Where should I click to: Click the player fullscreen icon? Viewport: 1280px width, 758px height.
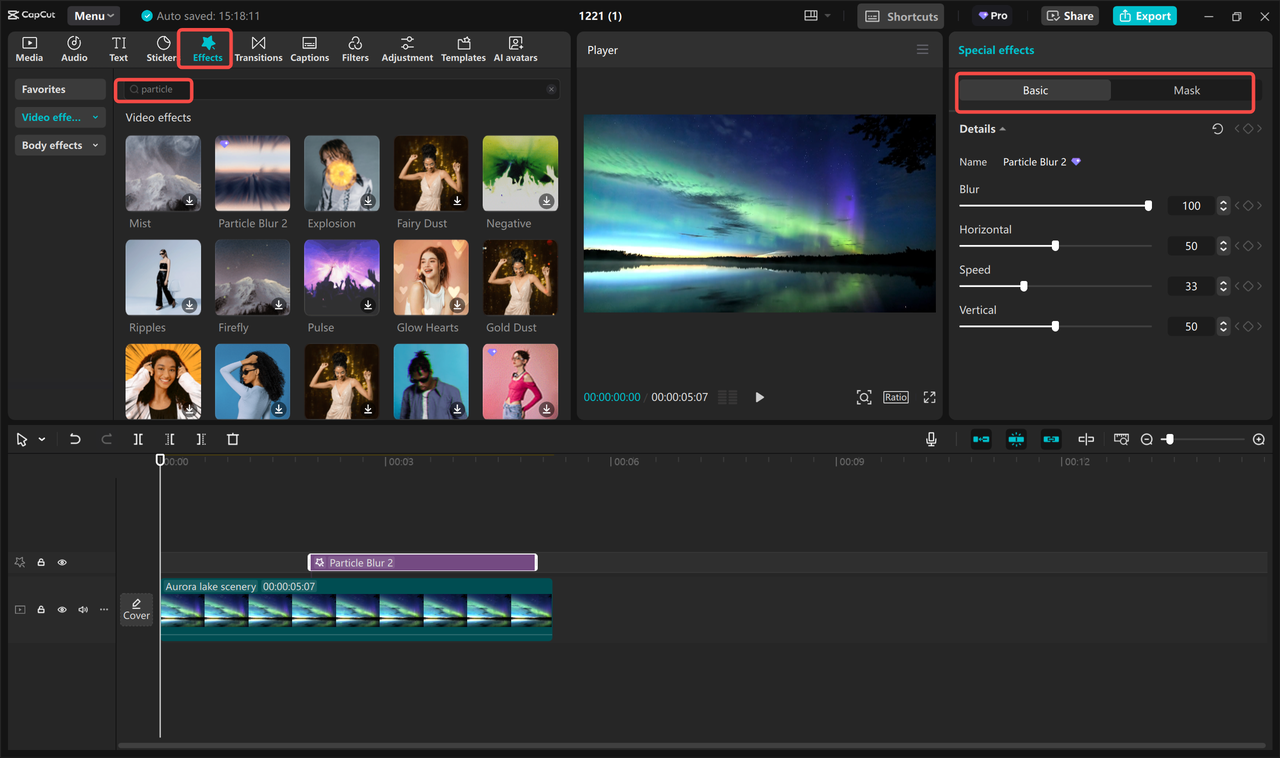point(929,397)
